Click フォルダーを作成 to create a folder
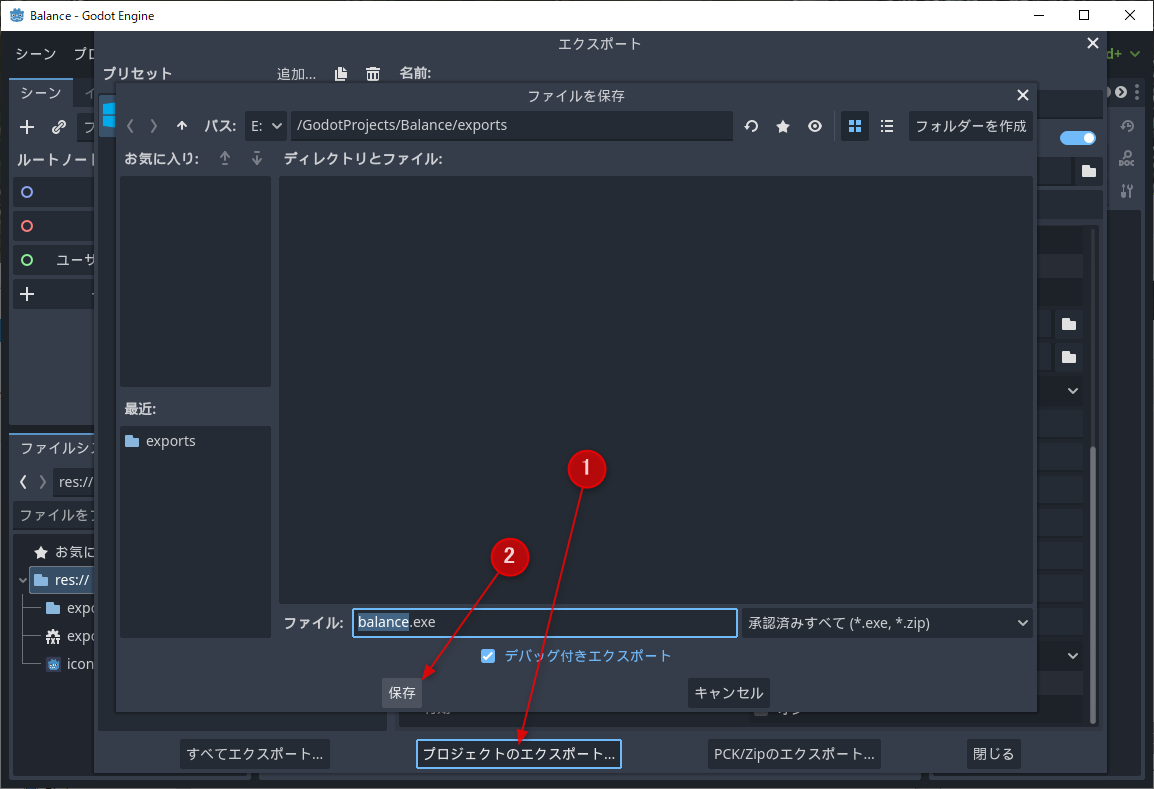The width and height of the screenshot is (1154, 789). pyautogui.click(x=970, y=126)
